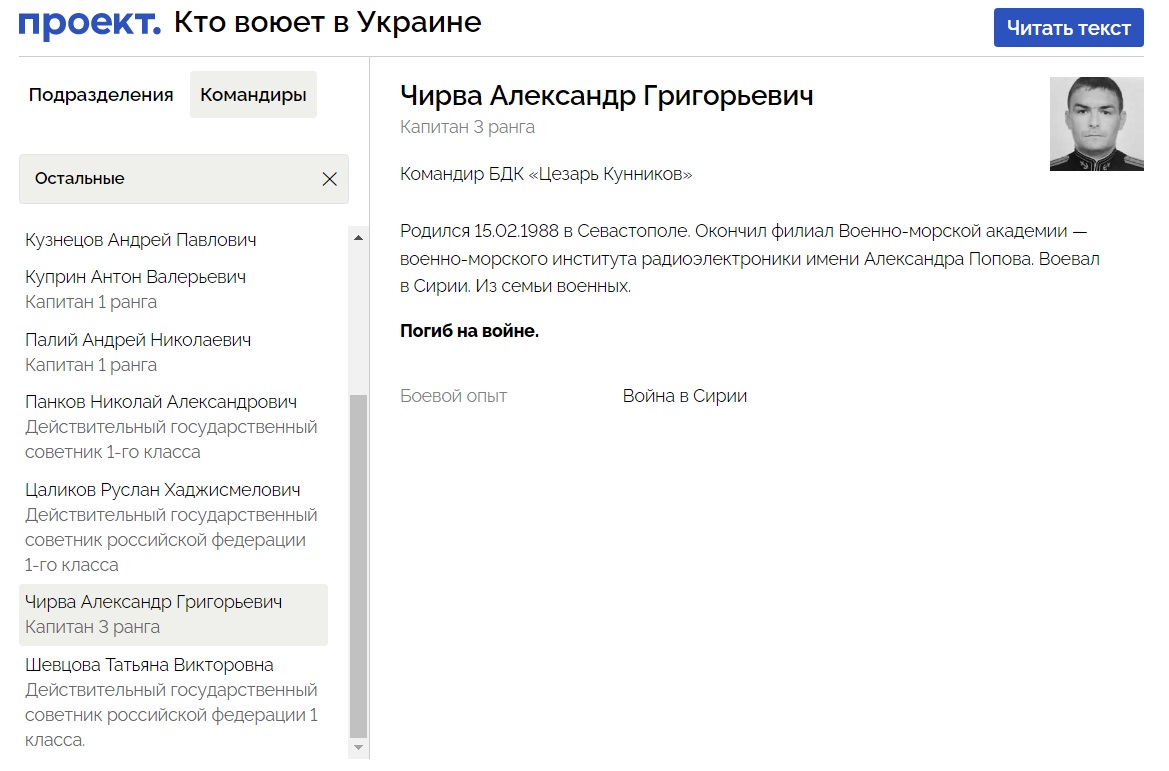This screenshot has width=1169, height=771.
Task: Click the Война в Сирии combat experience text
Action: 684,395
